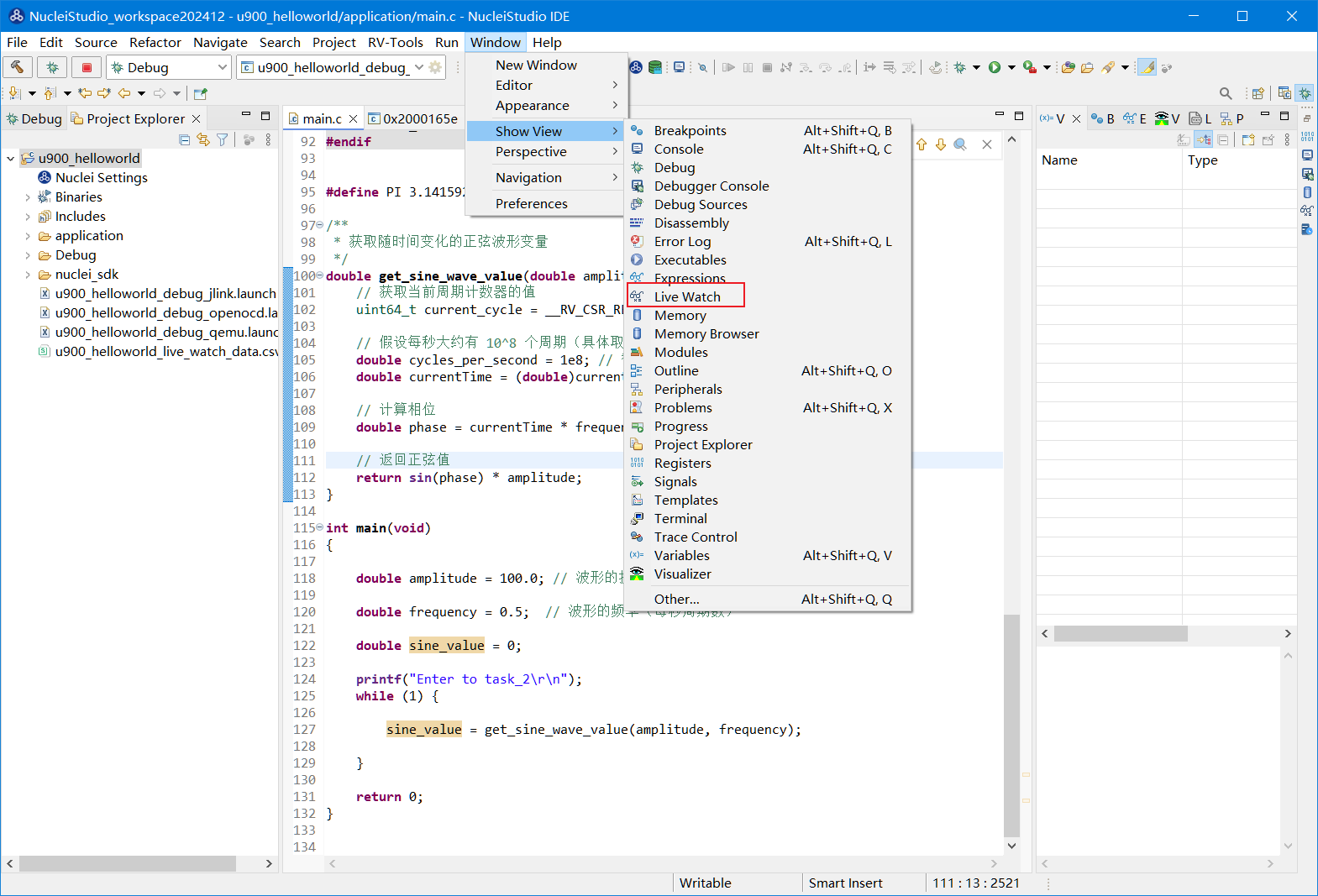
Task: Expand the Includes tree node
Action: click(x=28, y=217)
